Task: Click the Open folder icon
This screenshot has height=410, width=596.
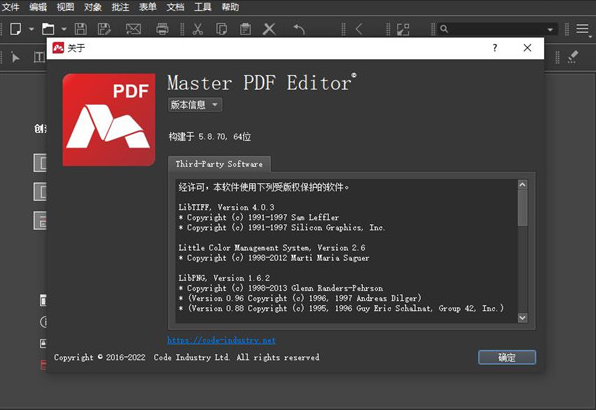Action: pos(48,29)
